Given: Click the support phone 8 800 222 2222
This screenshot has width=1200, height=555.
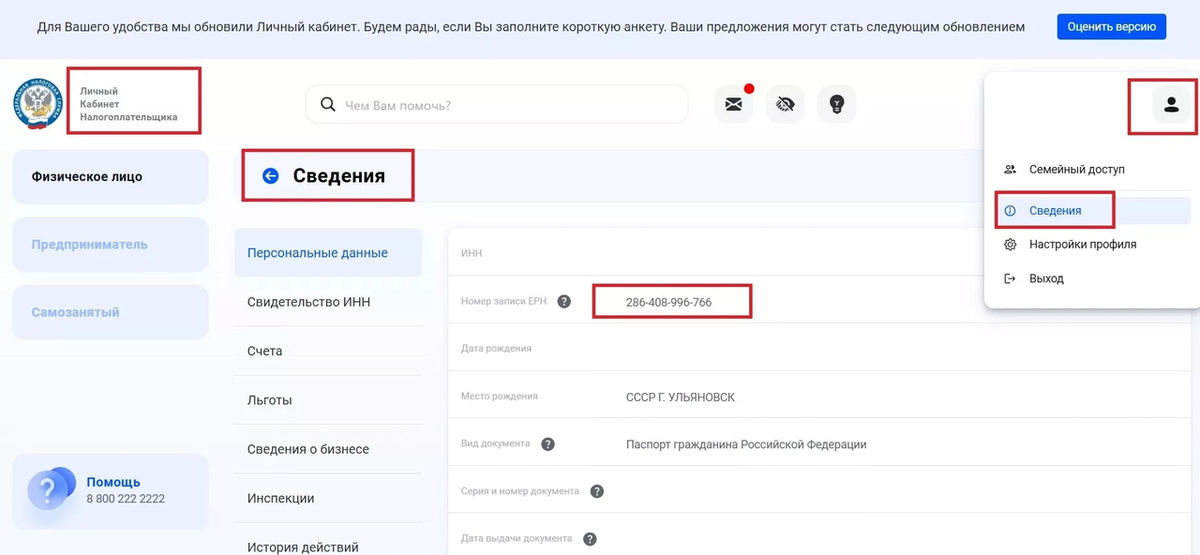Looking at the screenshot, I should click(x=125, y=499).
